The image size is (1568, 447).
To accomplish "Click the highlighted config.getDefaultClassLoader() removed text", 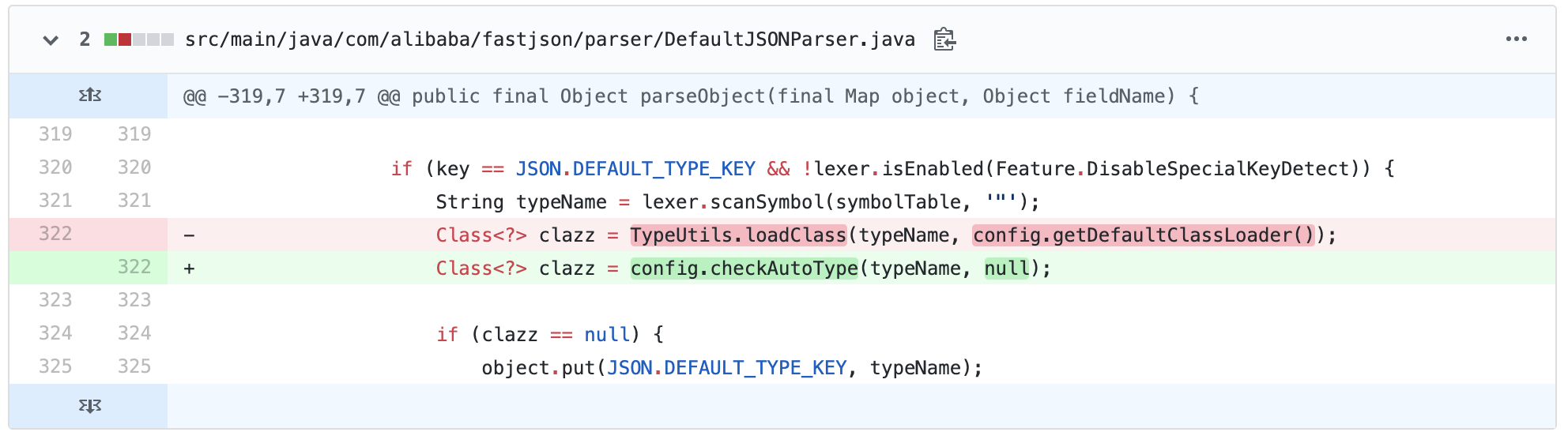I will pos(1143,235).
